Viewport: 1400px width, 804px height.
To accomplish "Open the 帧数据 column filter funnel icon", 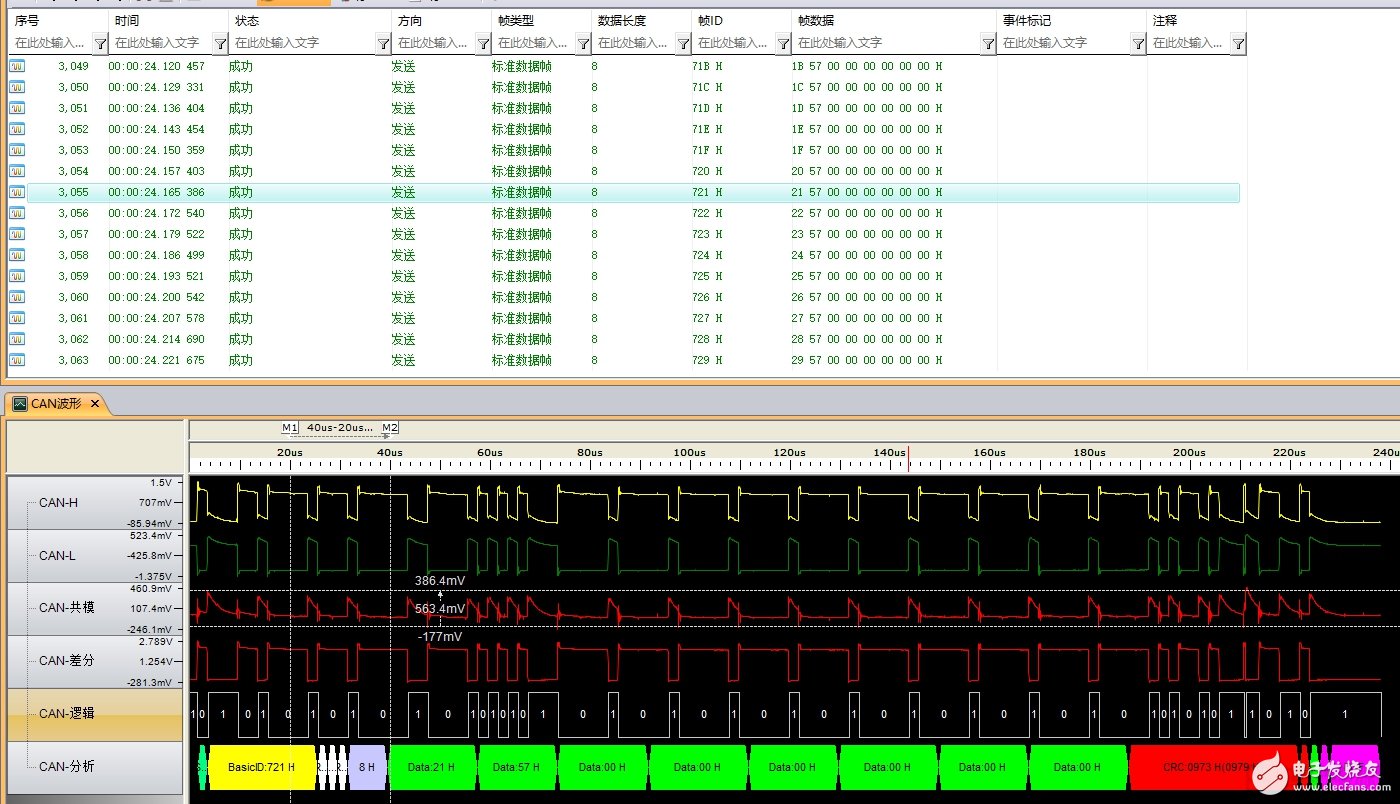I will coord(988,43).
